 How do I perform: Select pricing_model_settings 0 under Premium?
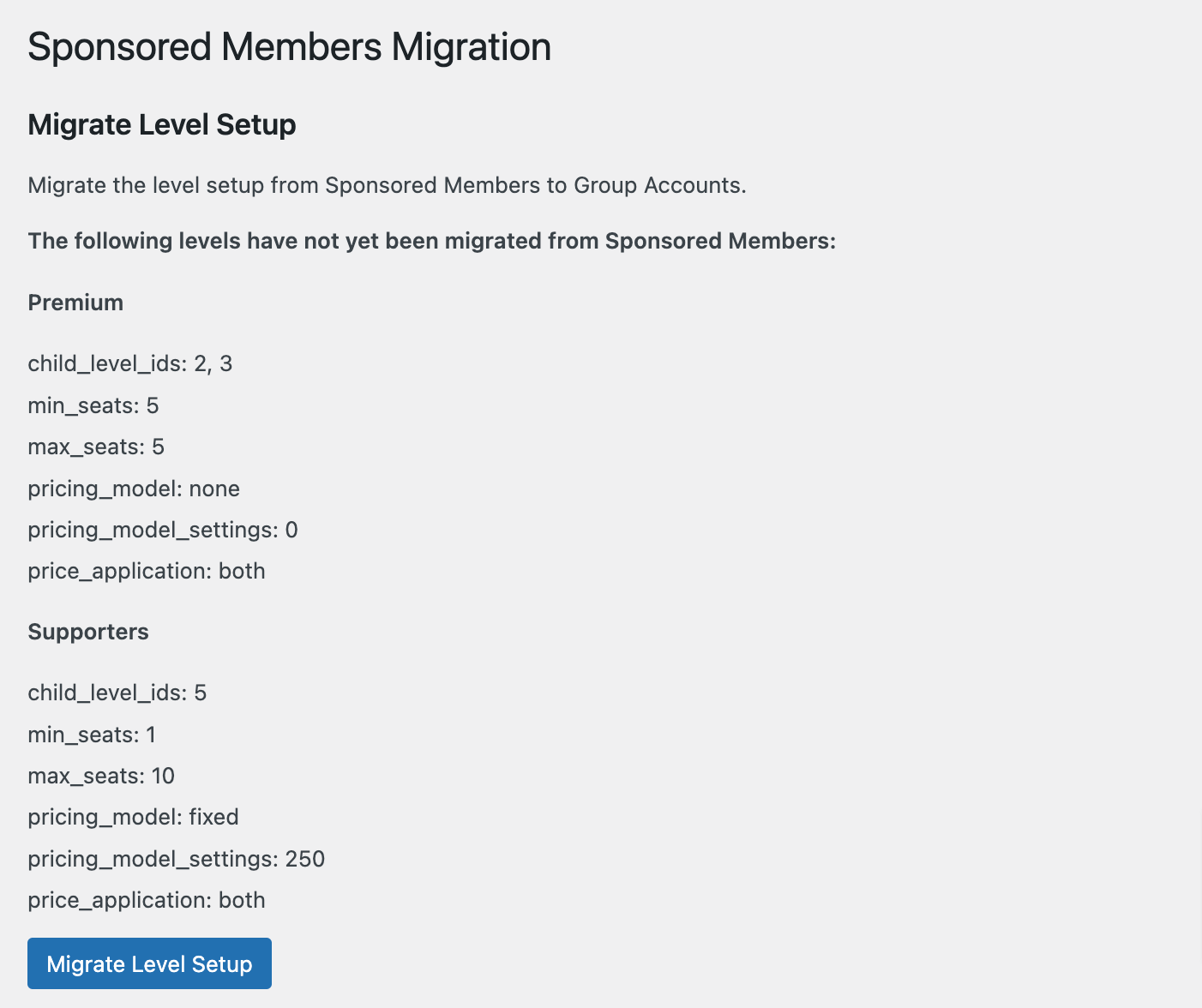point(163,530)
